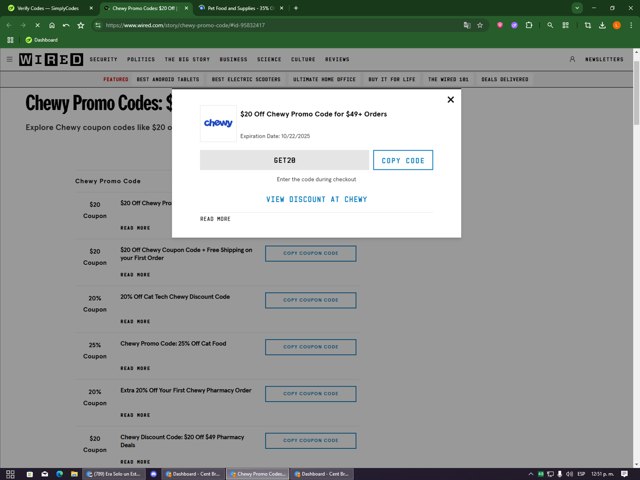Viewport: 640px width, 480px height.
Task: Open the Science section
Action: (x=269, y=59)
